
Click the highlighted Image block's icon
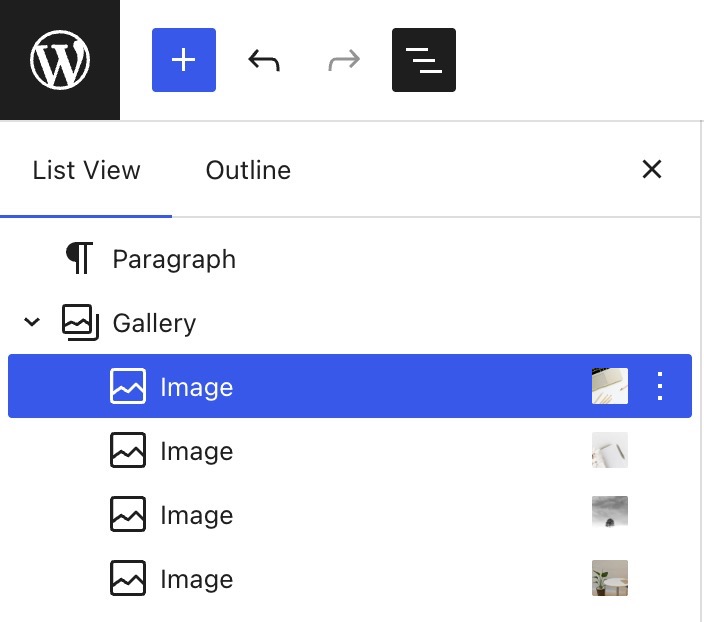pyautogui.click(x=128, y=386)
